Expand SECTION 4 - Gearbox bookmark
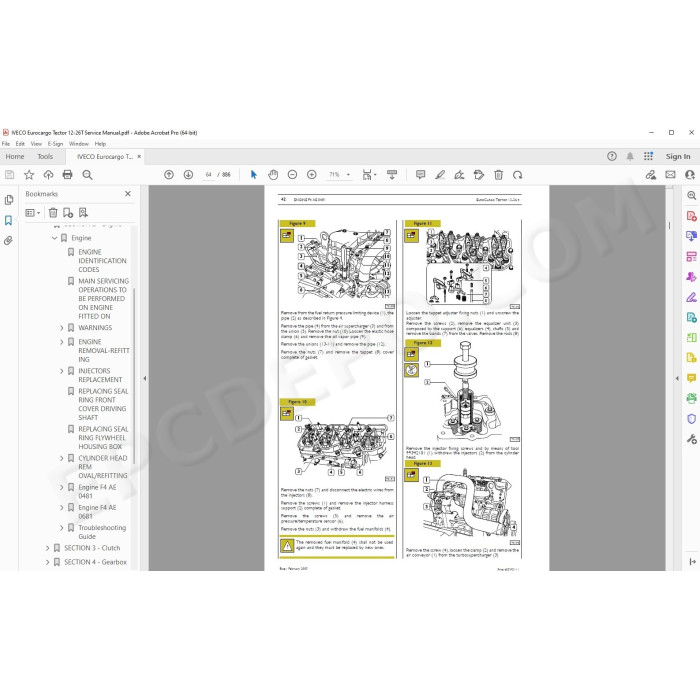 pos(47,562)
